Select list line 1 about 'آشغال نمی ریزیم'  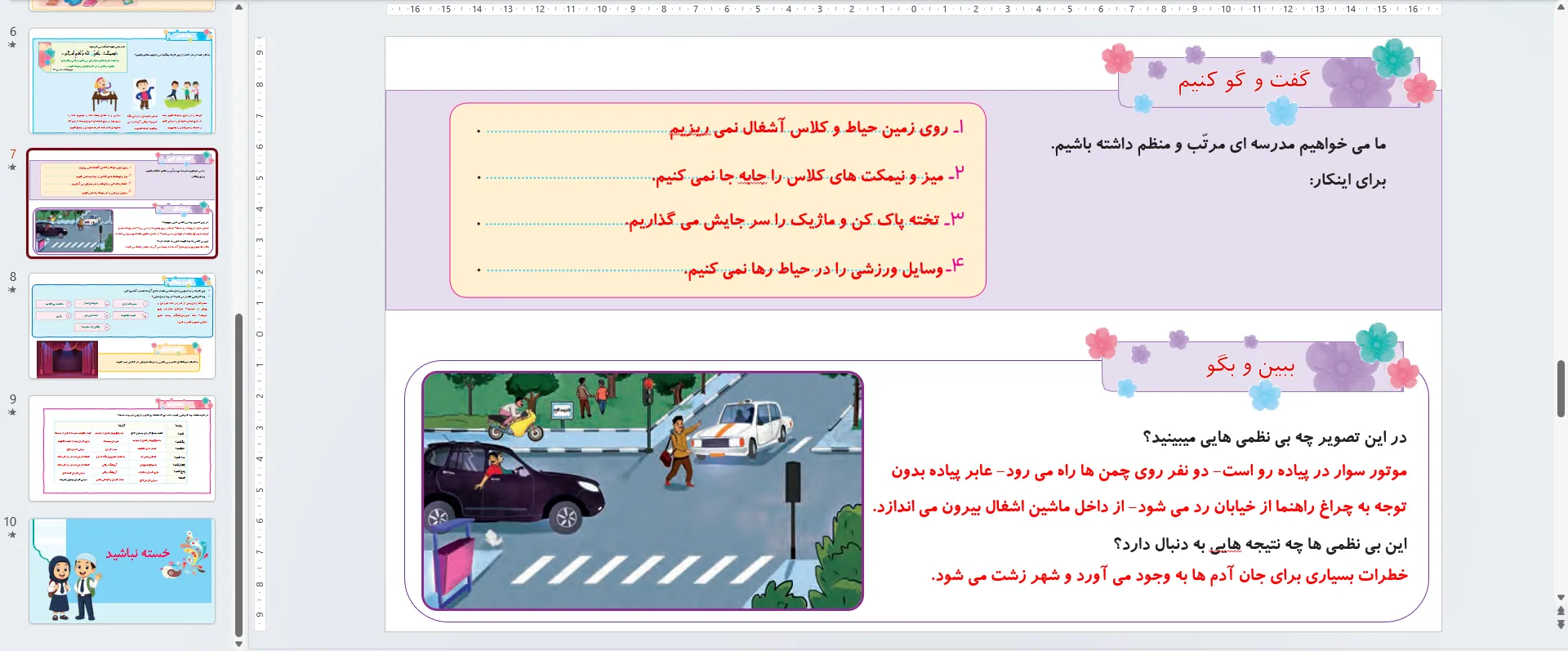(x=817, y=127)
